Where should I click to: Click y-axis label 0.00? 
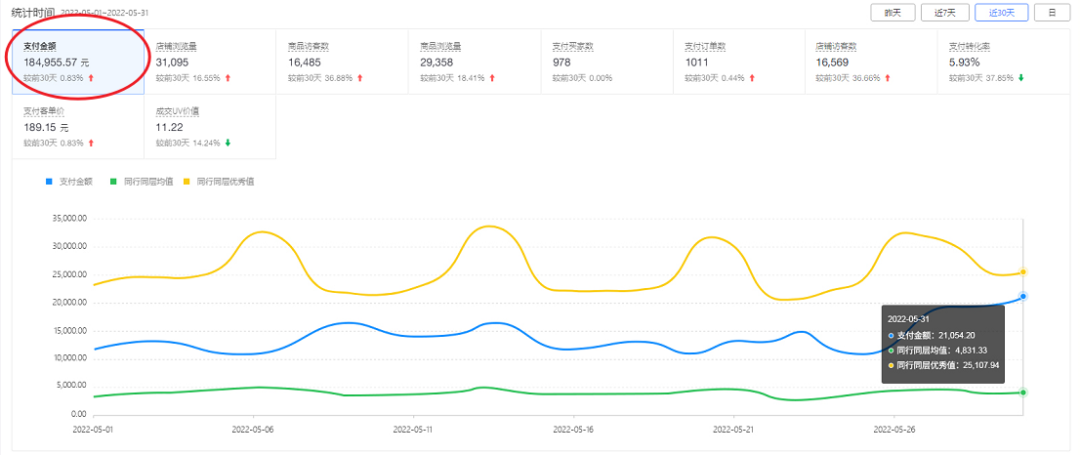(79, 414)
